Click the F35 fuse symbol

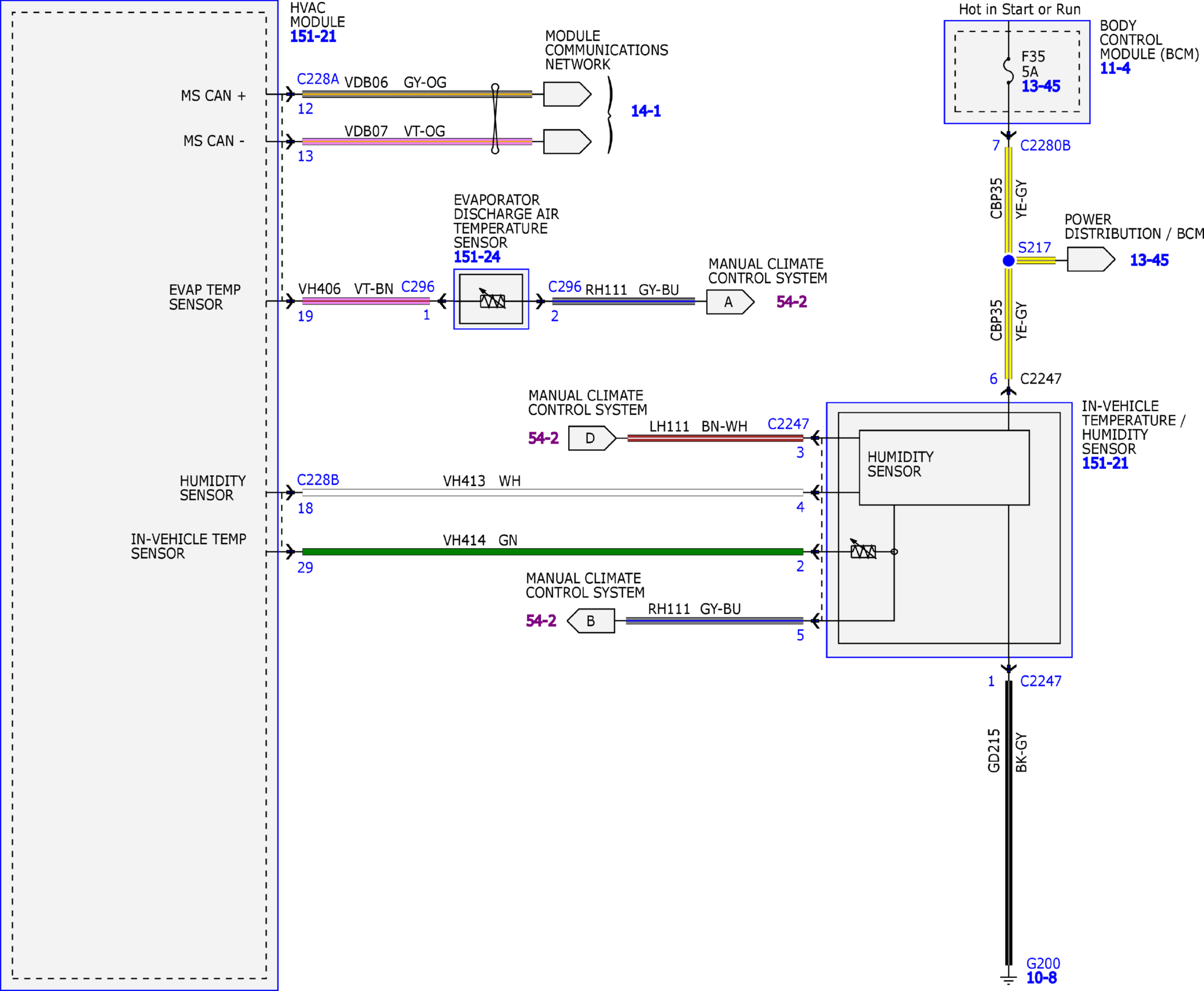tap(1008, 71)
